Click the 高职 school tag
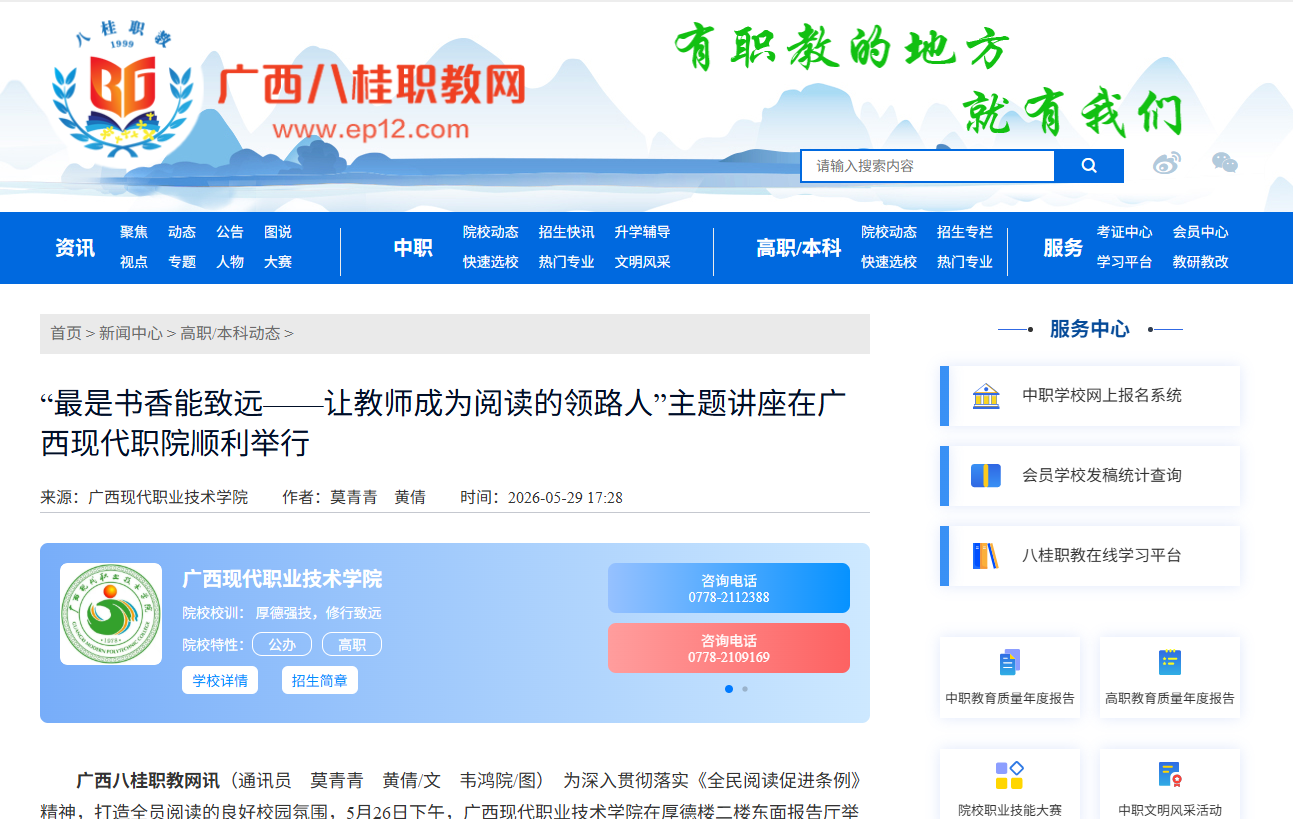 tap(352, 645)
